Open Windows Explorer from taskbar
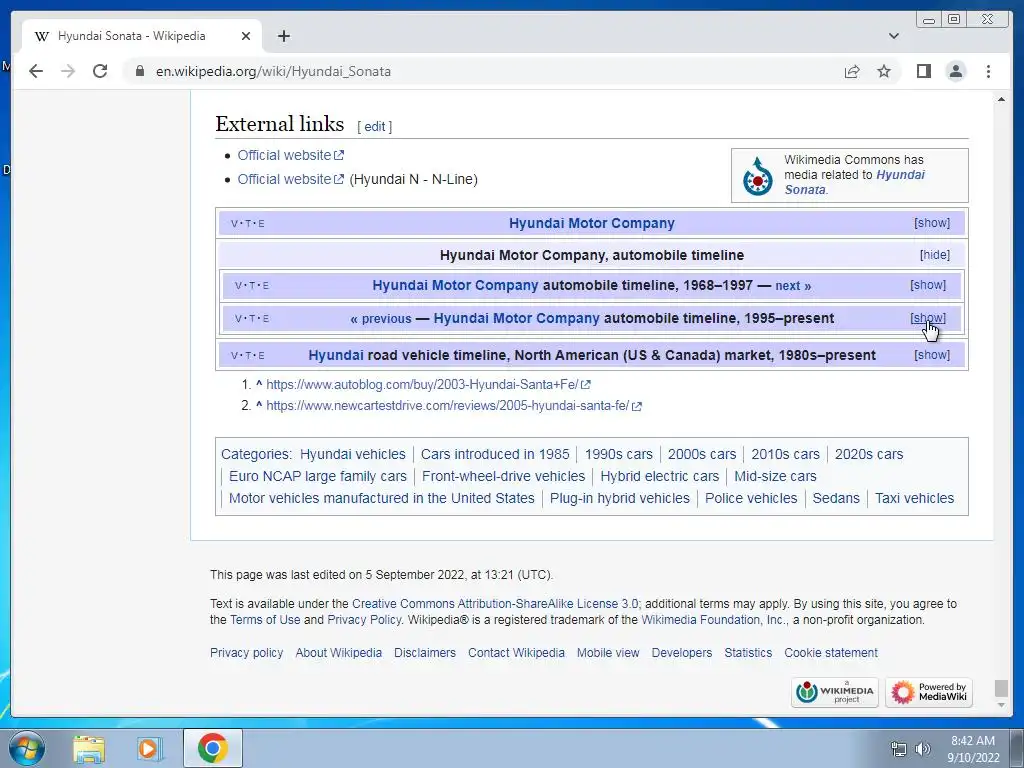 88,749
